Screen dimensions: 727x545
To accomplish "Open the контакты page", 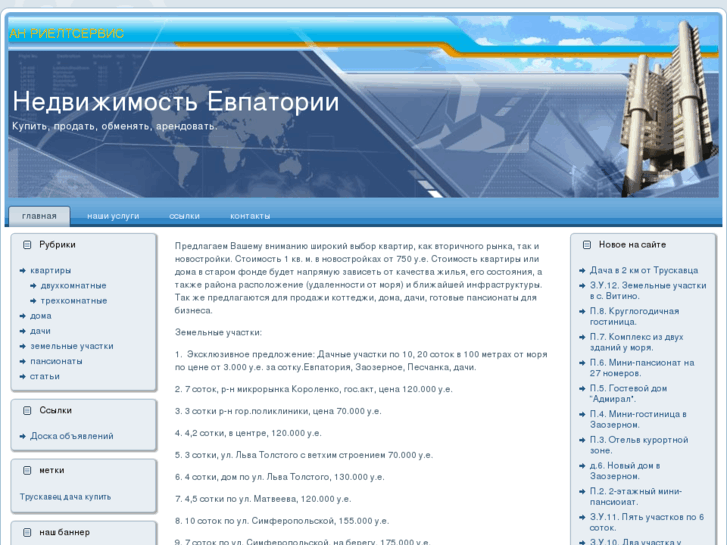I will pyautogui.click(x=250, y=216).
